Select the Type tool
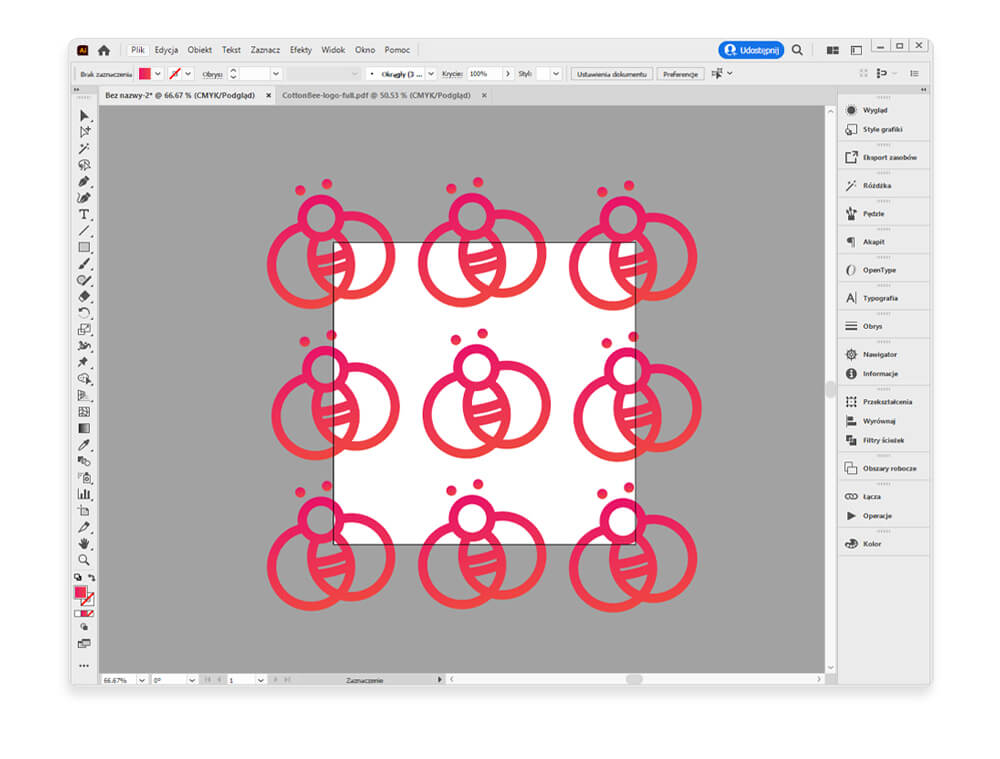1000x759 pixels. click(84, 215)
